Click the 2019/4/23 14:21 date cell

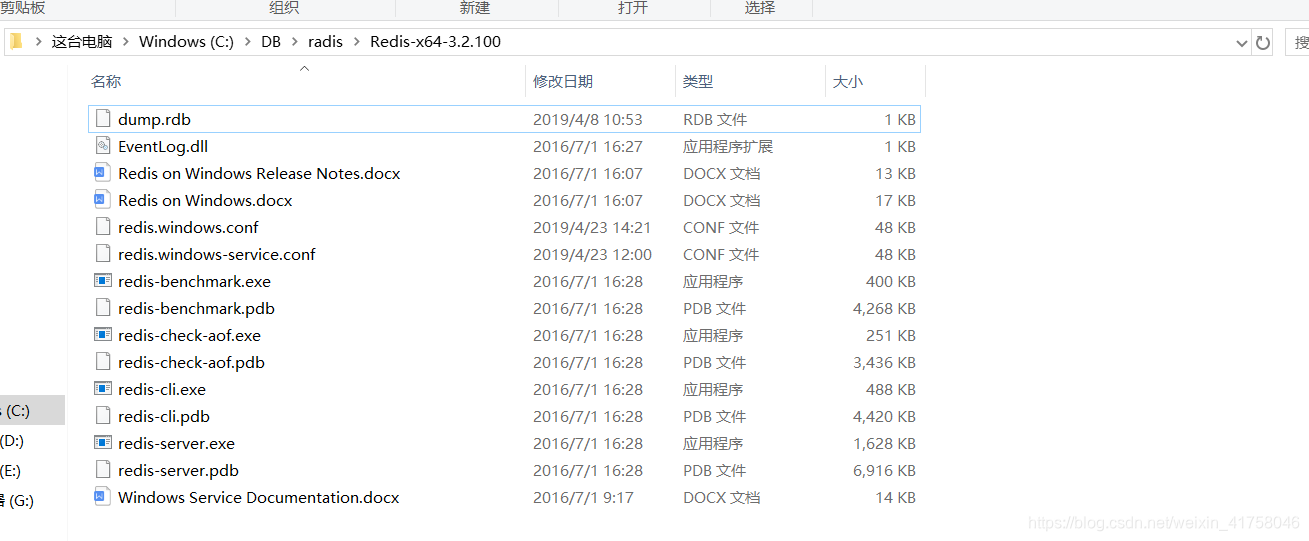[x=592, y=227]
